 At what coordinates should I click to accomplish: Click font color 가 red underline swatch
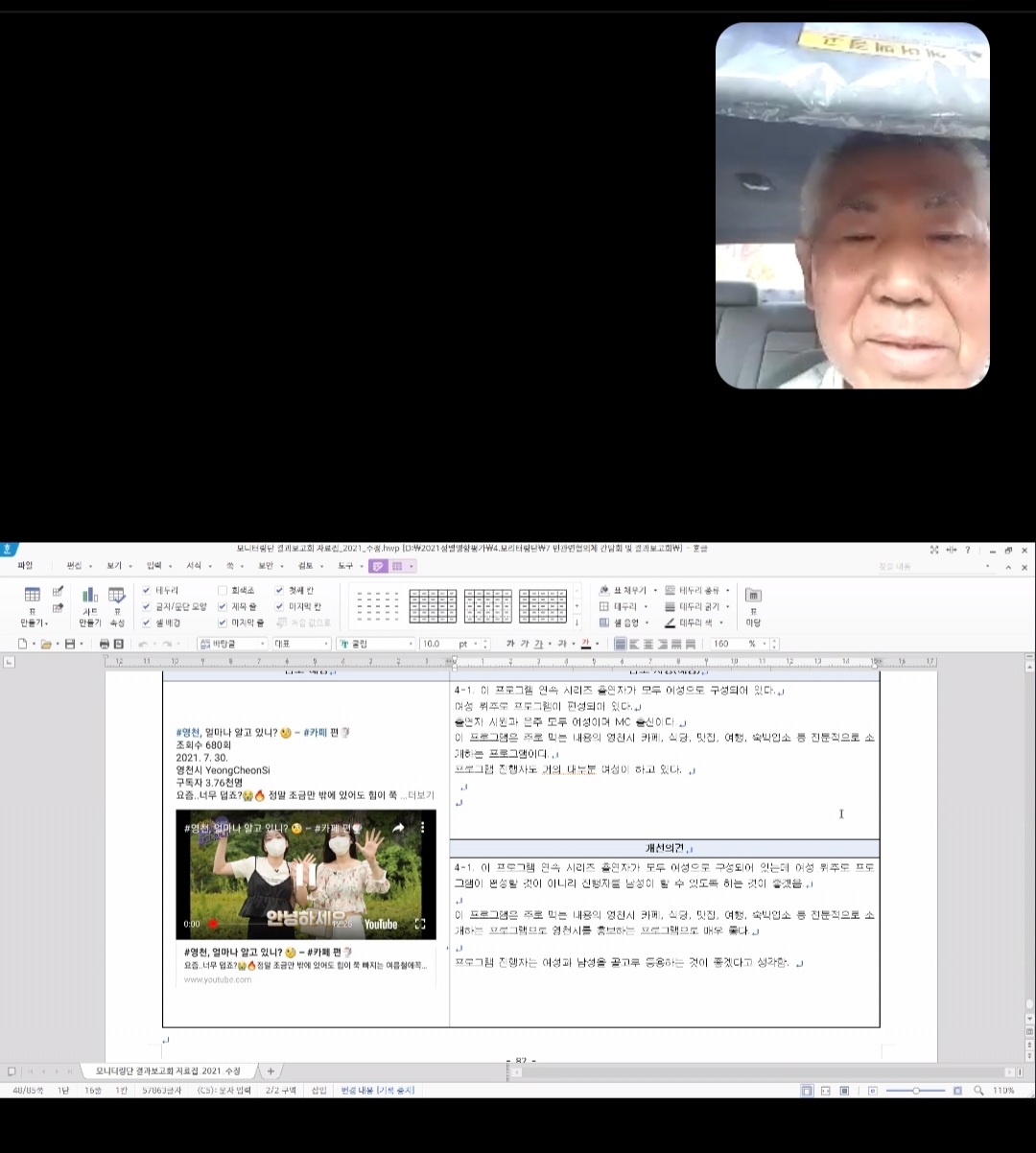pos(585,644)
